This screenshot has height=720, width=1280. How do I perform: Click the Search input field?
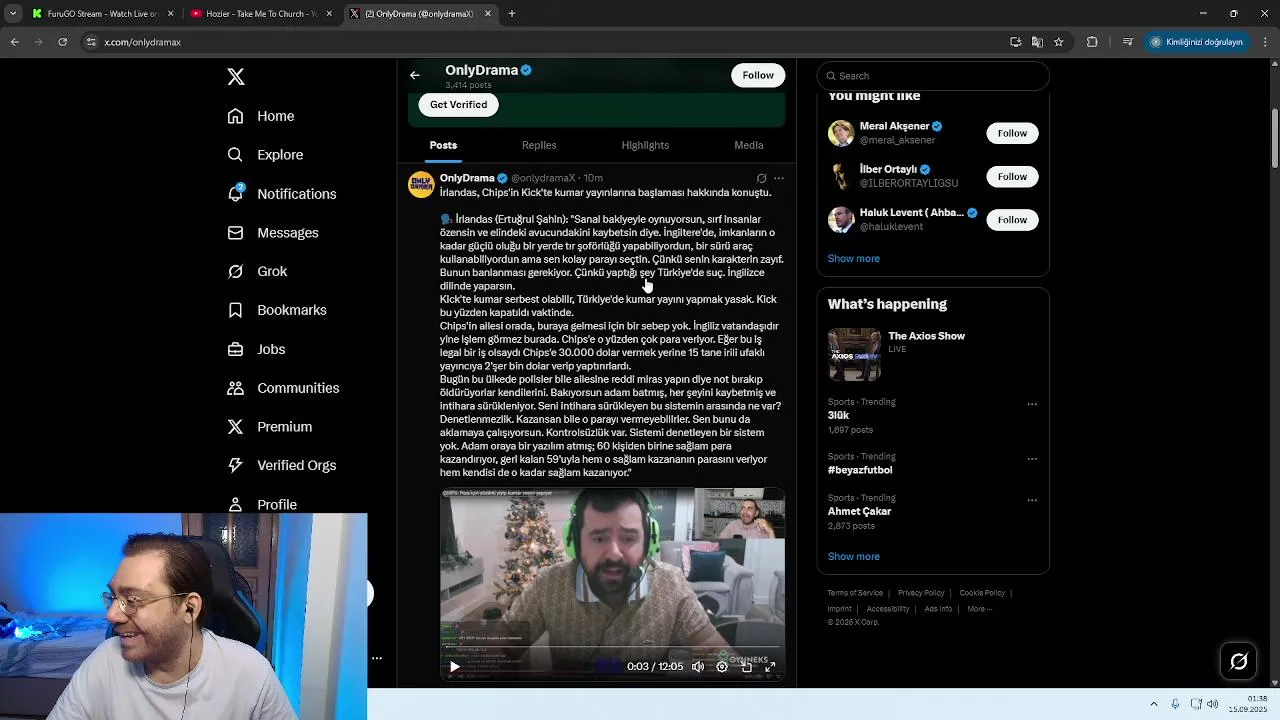click(933, 76)
